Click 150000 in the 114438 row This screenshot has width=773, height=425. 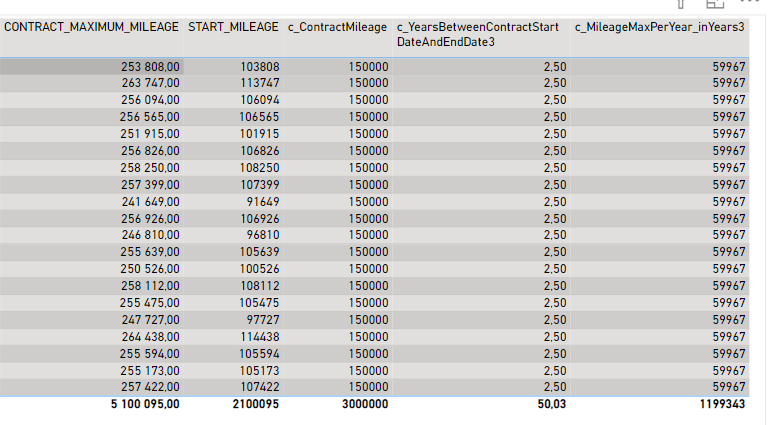coord(369,337)
